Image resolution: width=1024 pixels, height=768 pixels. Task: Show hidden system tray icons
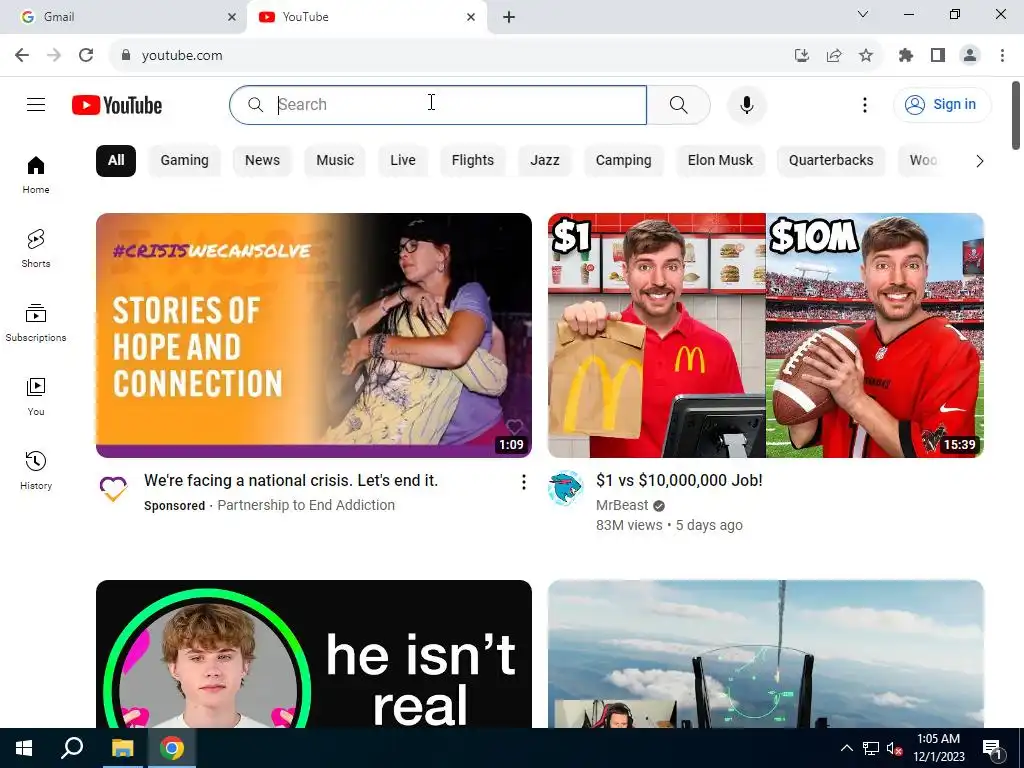point(846,748)
